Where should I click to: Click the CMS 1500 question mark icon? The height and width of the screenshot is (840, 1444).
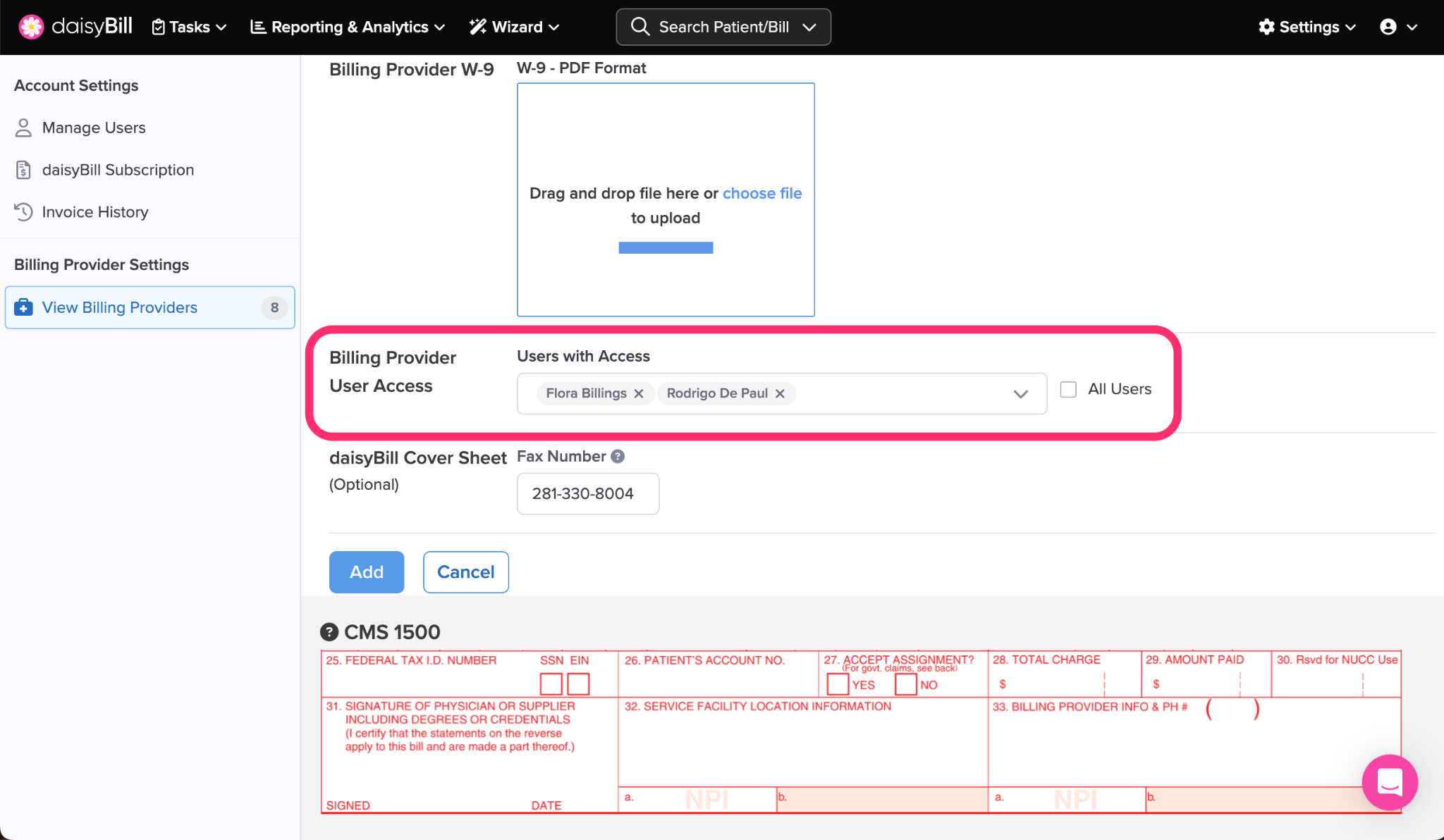(329, 632)
